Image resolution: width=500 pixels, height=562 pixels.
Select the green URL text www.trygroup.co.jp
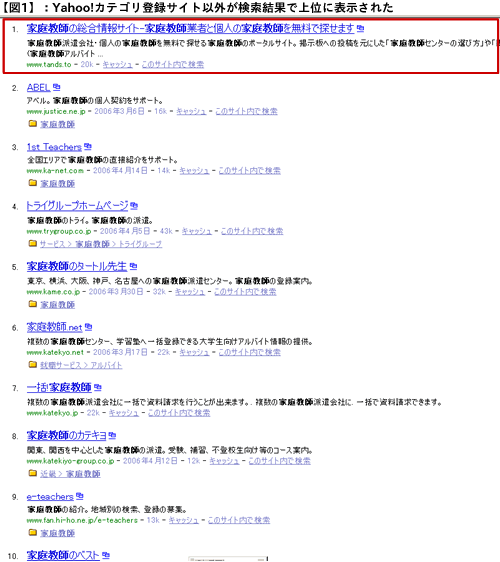[59, 232]
